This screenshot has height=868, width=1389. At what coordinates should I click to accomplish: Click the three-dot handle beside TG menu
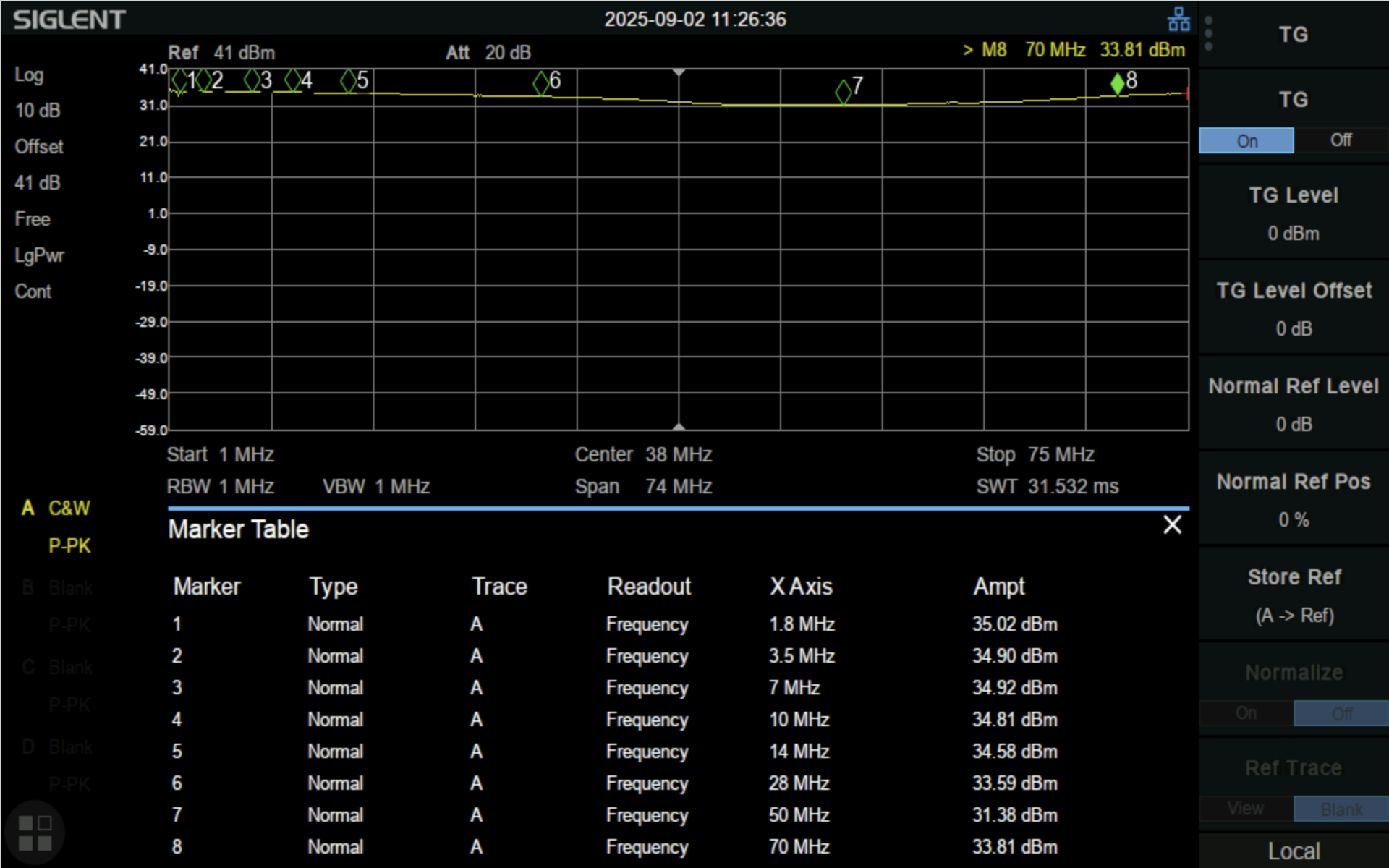click(x=1209, y=34)
